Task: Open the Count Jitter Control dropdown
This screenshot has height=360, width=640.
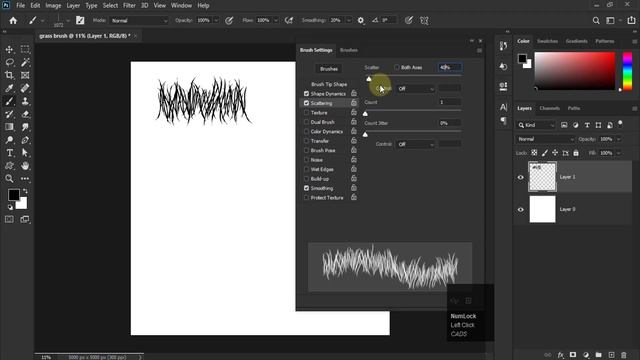Action: click(x=415, y=144)
